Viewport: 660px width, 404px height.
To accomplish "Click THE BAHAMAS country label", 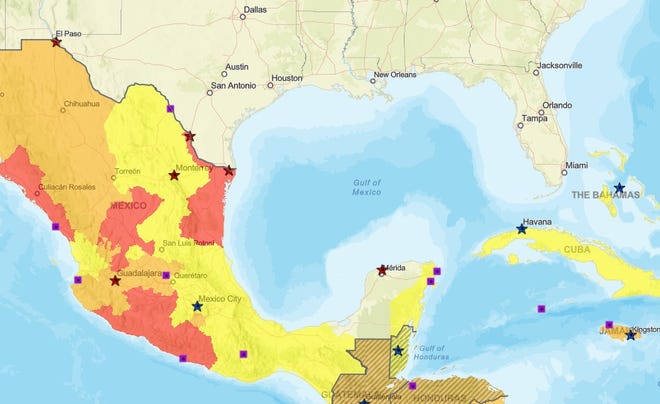I will pyautogui.click(x=605, y=195).
